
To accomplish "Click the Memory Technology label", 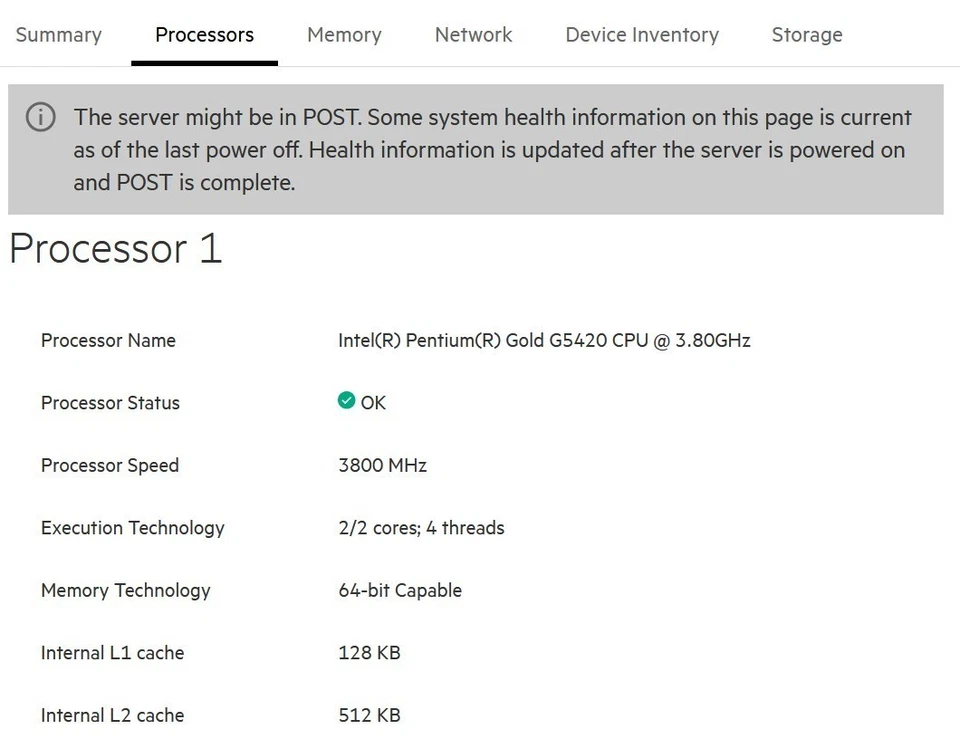I will [x=125, y=590].
